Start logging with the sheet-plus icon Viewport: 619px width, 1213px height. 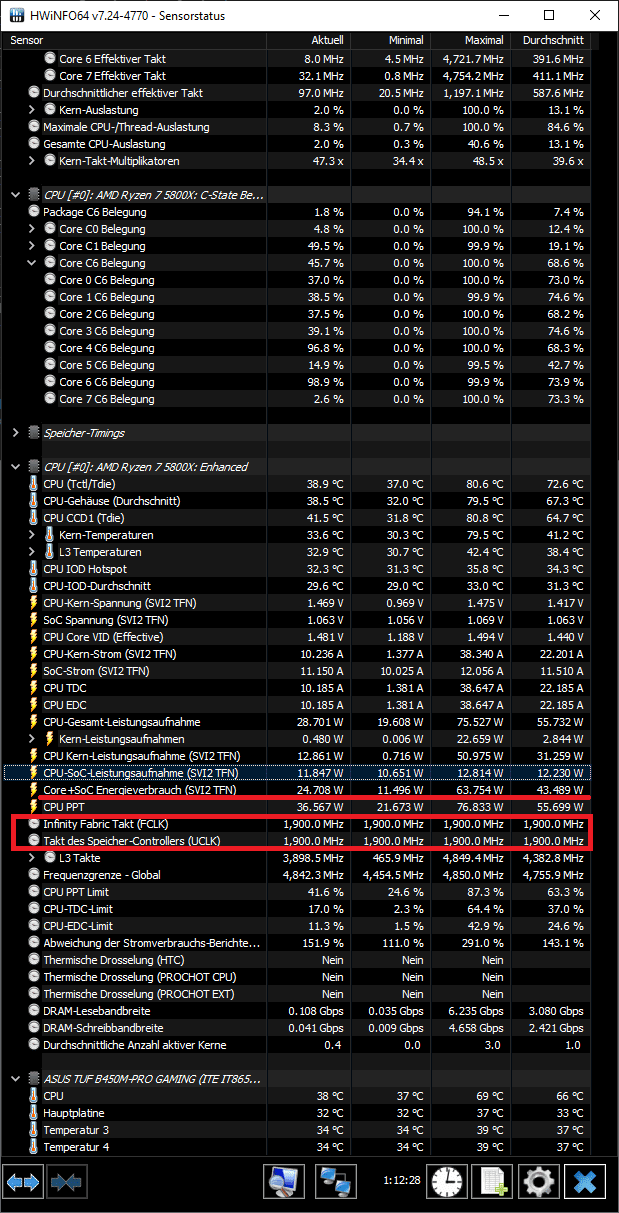[x=493, y=1182]
